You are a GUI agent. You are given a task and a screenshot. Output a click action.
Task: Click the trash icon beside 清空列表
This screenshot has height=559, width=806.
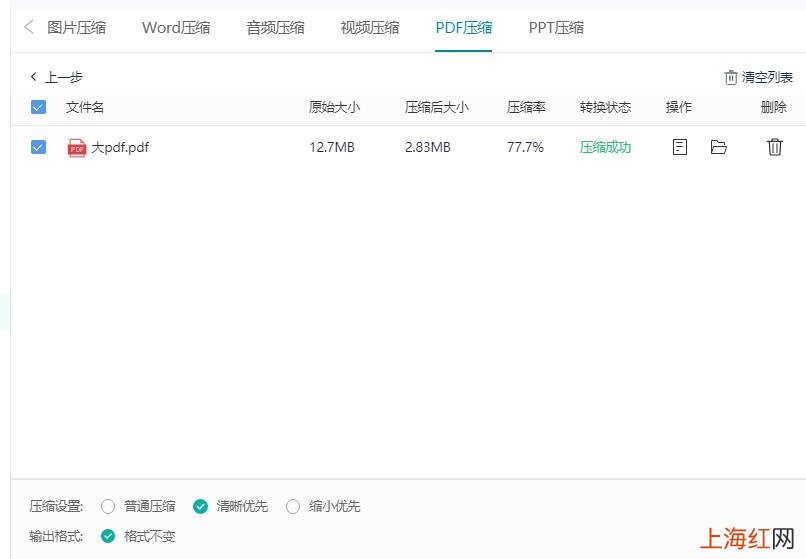click(x=730, y=78)
